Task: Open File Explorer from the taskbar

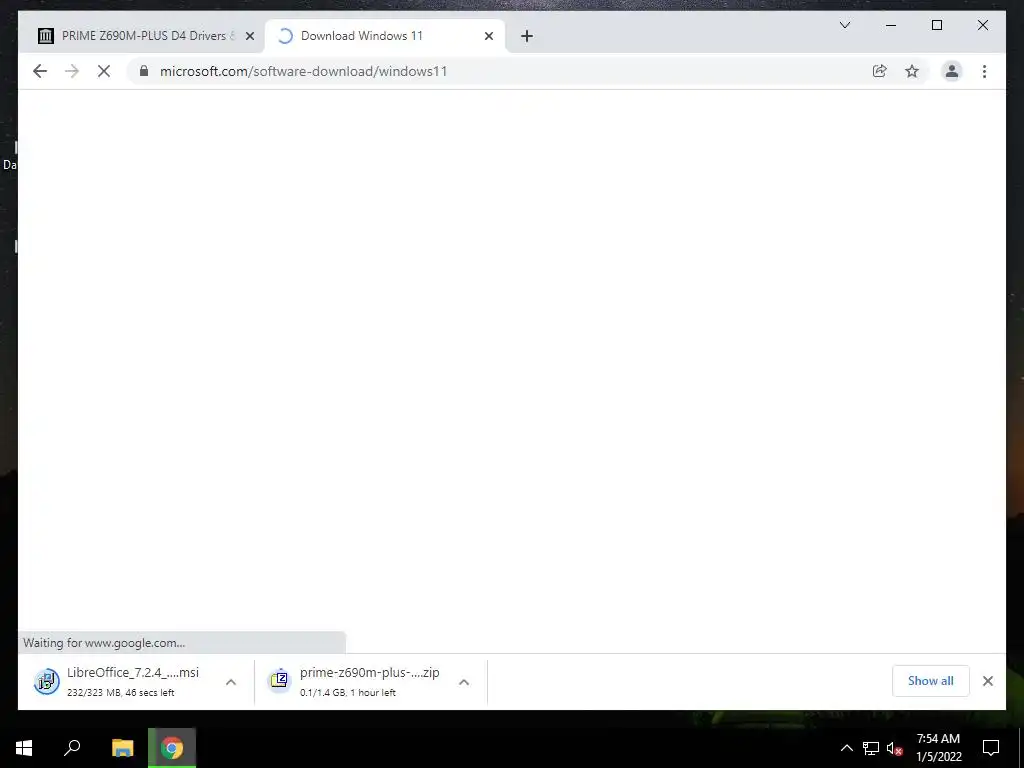Action: [x=122, y=748]
